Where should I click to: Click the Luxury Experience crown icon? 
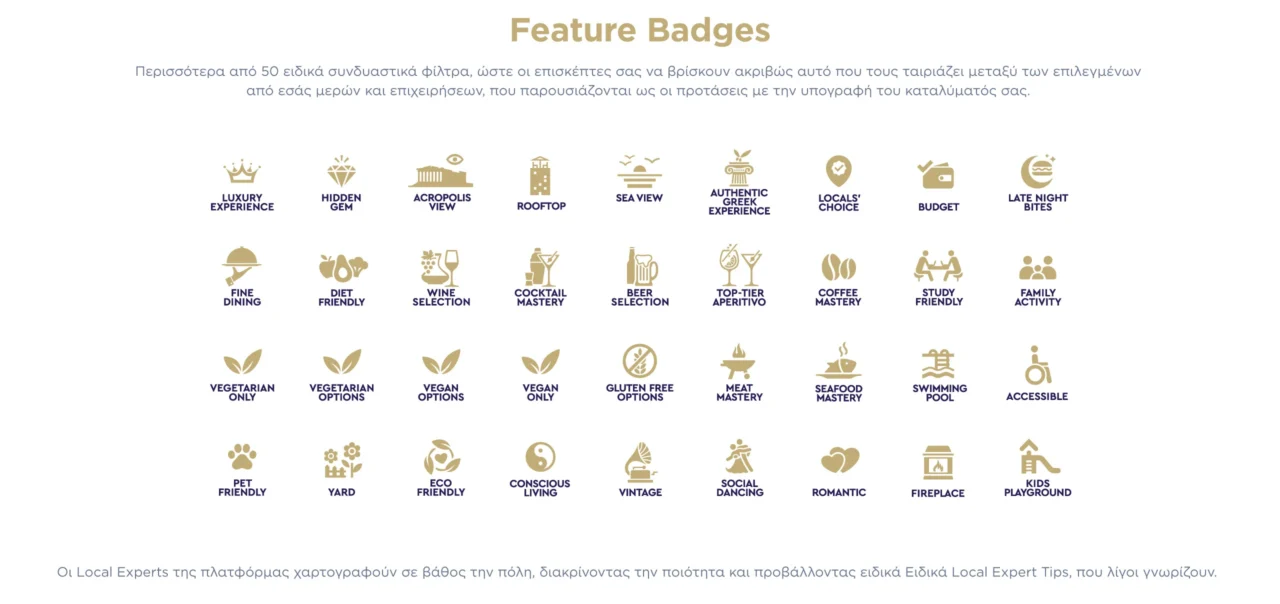click(242, 172)
